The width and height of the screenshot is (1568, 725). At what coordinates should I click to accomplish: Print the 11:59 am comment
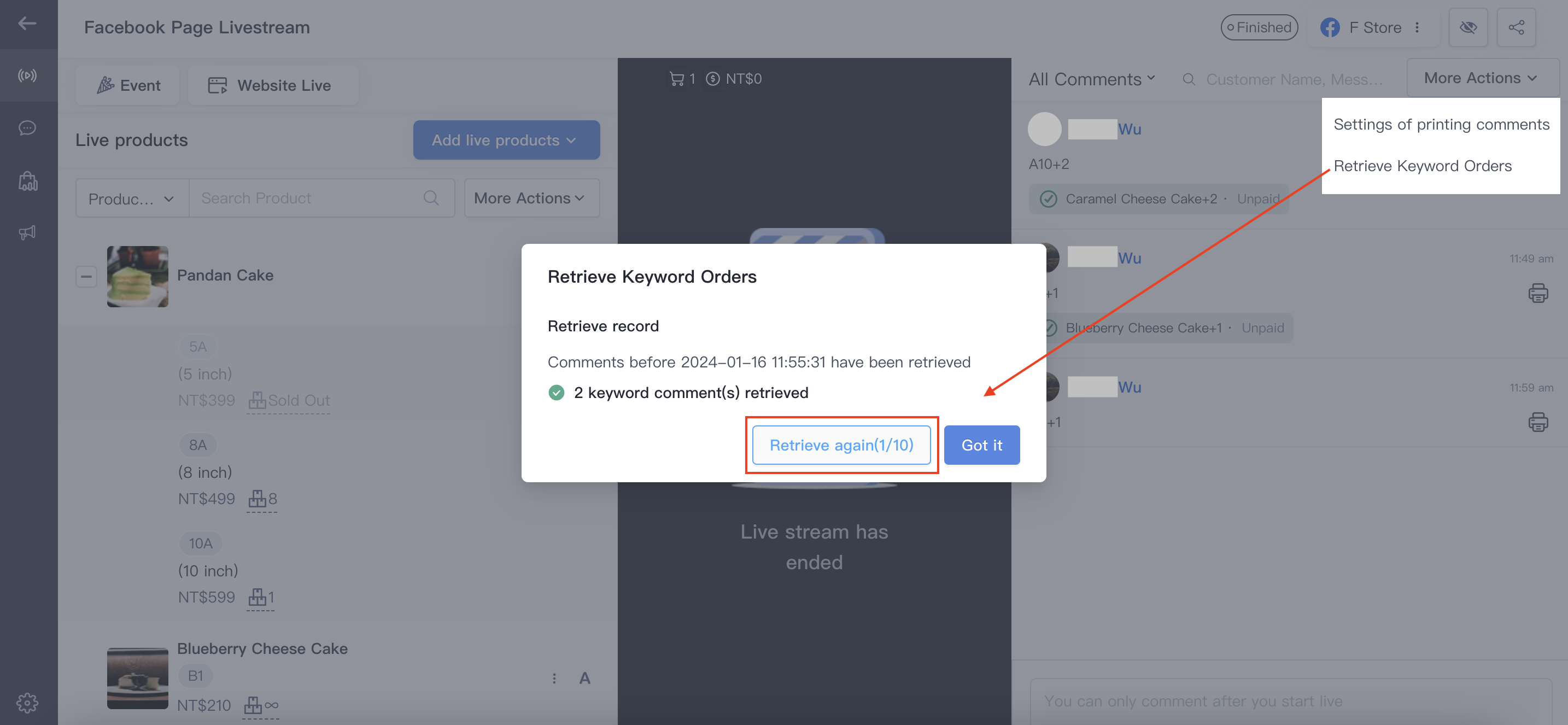tap(1537, 422)
